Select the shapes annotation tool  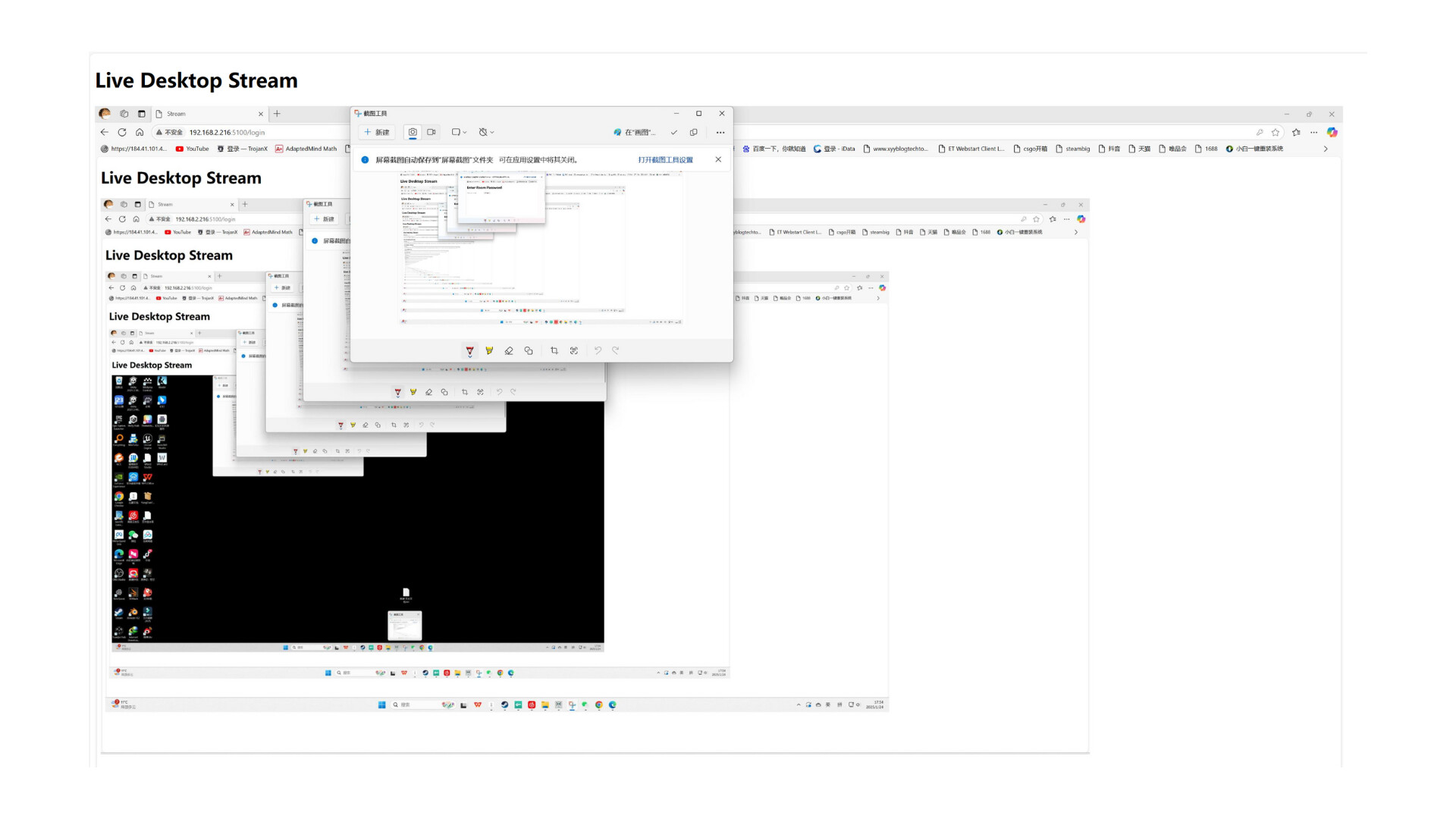[529, 350]
